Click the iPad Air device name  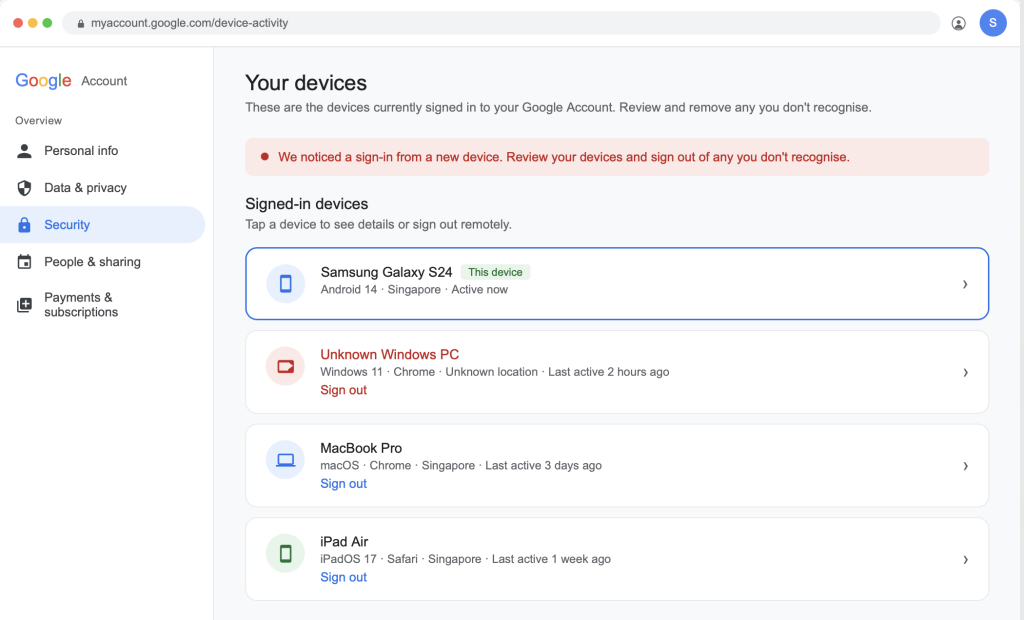click(344, 542)
